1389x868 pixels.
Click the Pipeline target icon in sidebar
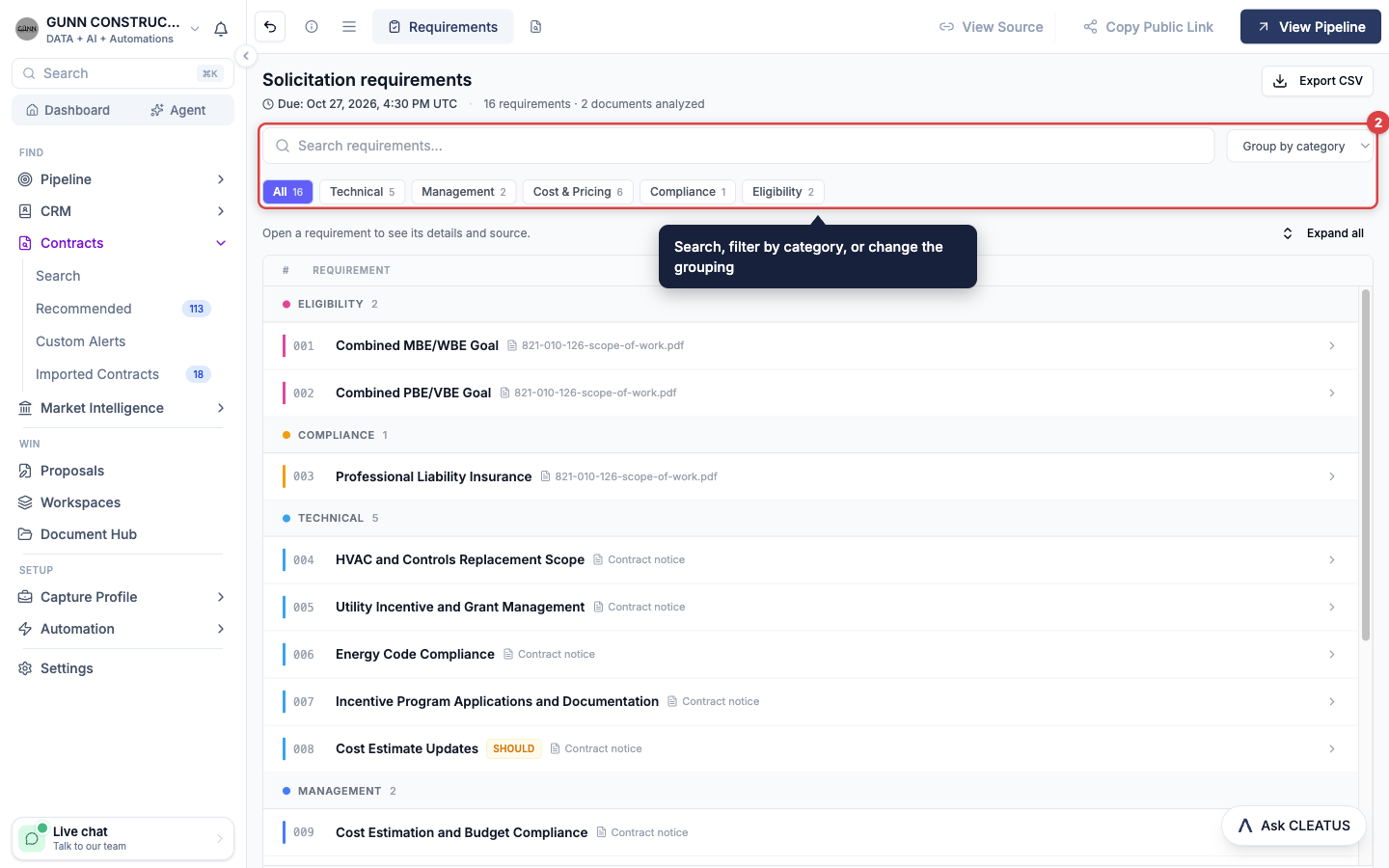coord(25,179)
